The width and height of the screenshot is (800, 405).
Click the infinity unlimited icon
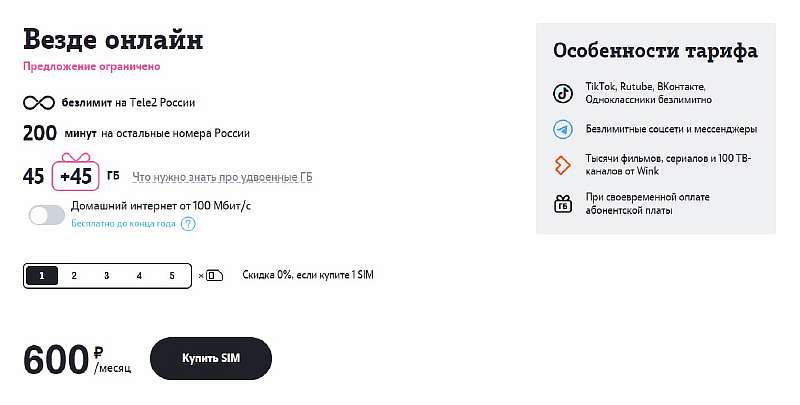(x=39, y=102)
